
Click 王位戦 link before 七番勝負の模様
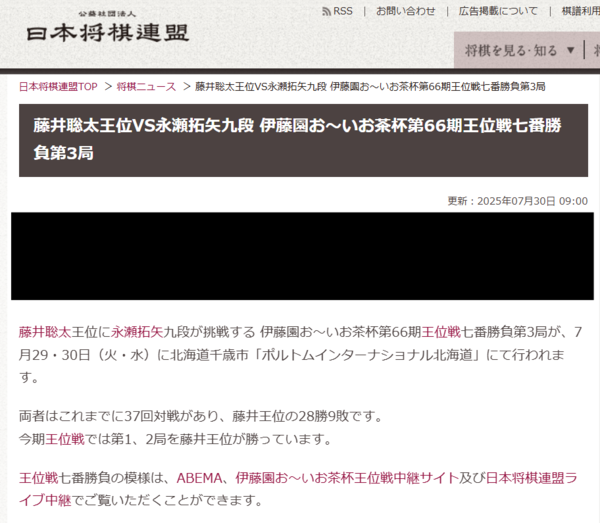tap(38, 478)
